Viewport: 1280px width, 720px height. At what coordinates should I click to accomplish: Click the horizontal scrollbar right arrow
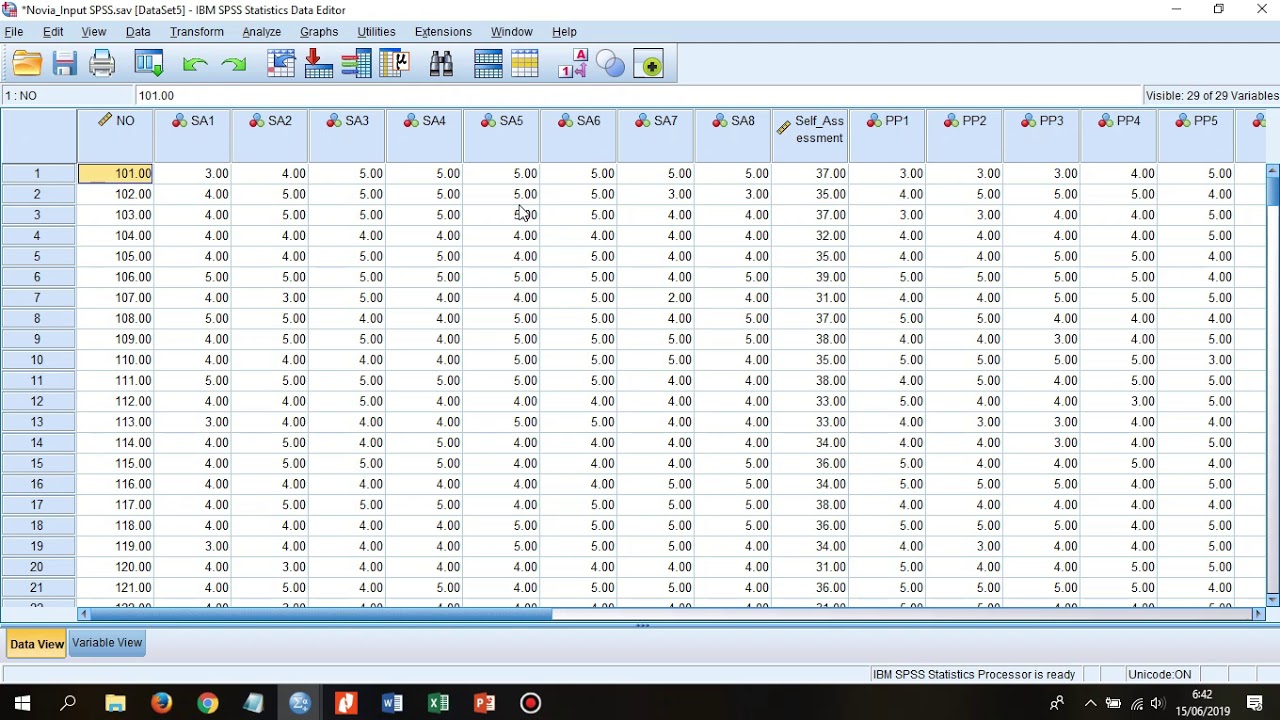[1259, 614]
